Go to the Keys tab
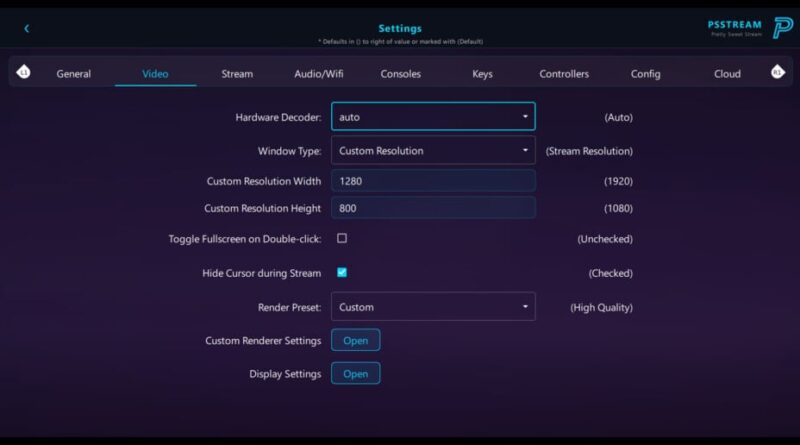Image resolution: width=800 pixels, height=445 pixels. (482, 74)
